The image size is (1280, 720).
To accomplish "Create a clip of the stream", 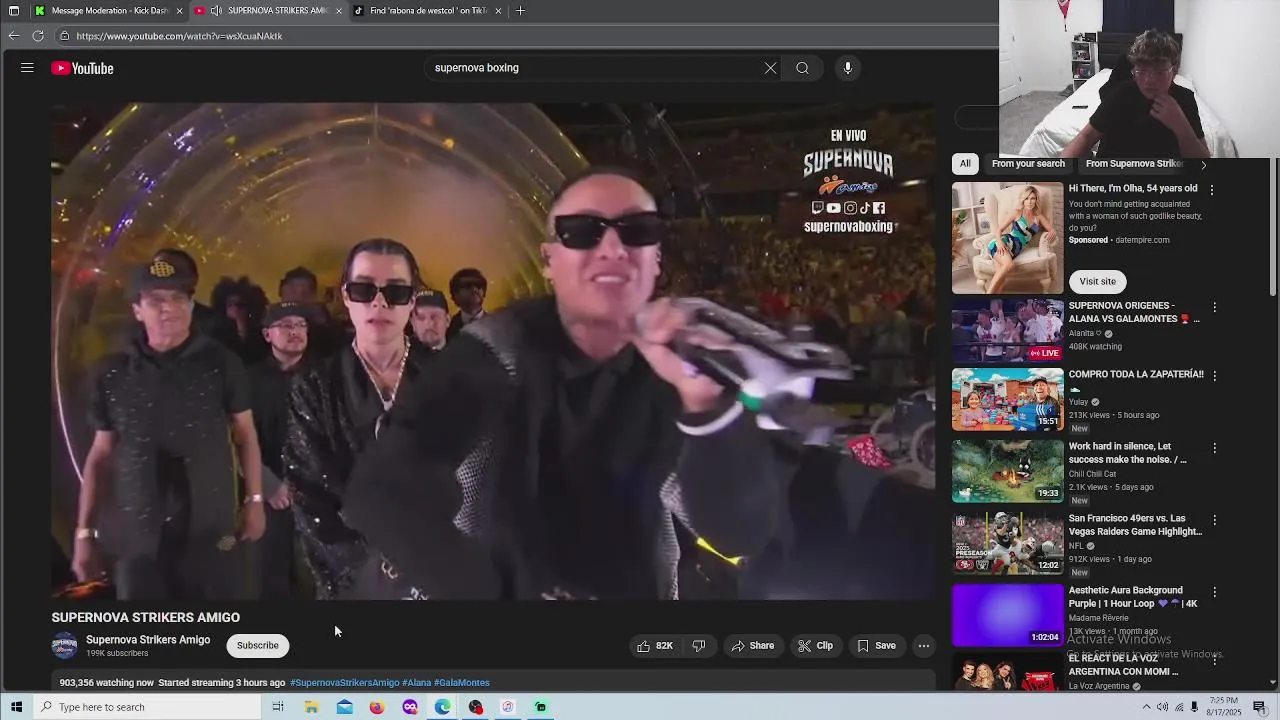I will (x=815, y=646).
